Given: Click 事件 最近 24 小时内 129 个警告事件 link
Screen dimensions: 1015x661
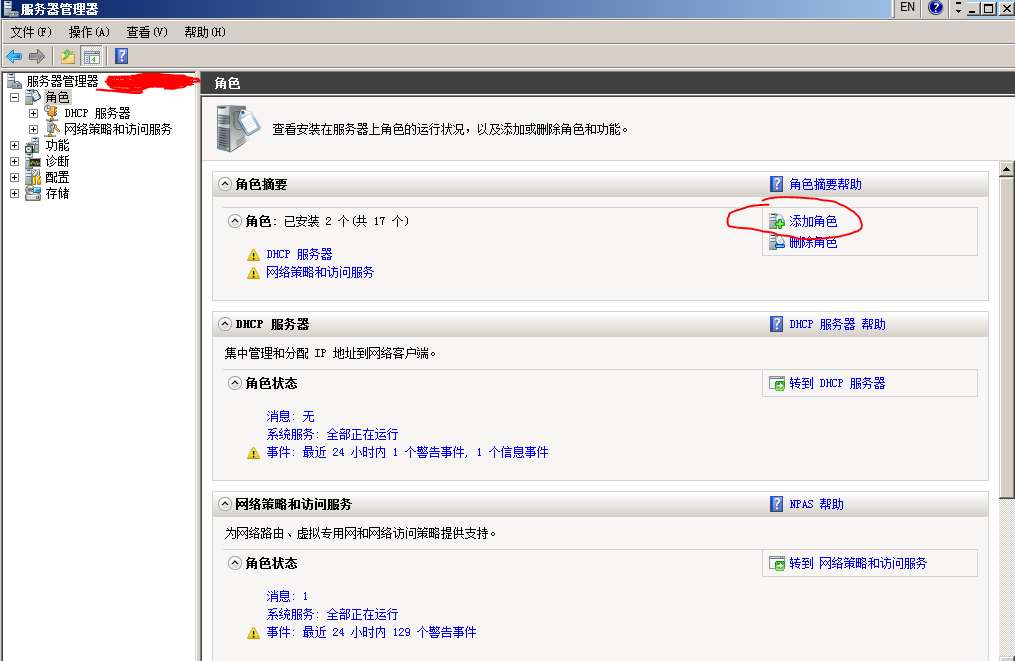Looking at the screenshot, I should point(371,633).
